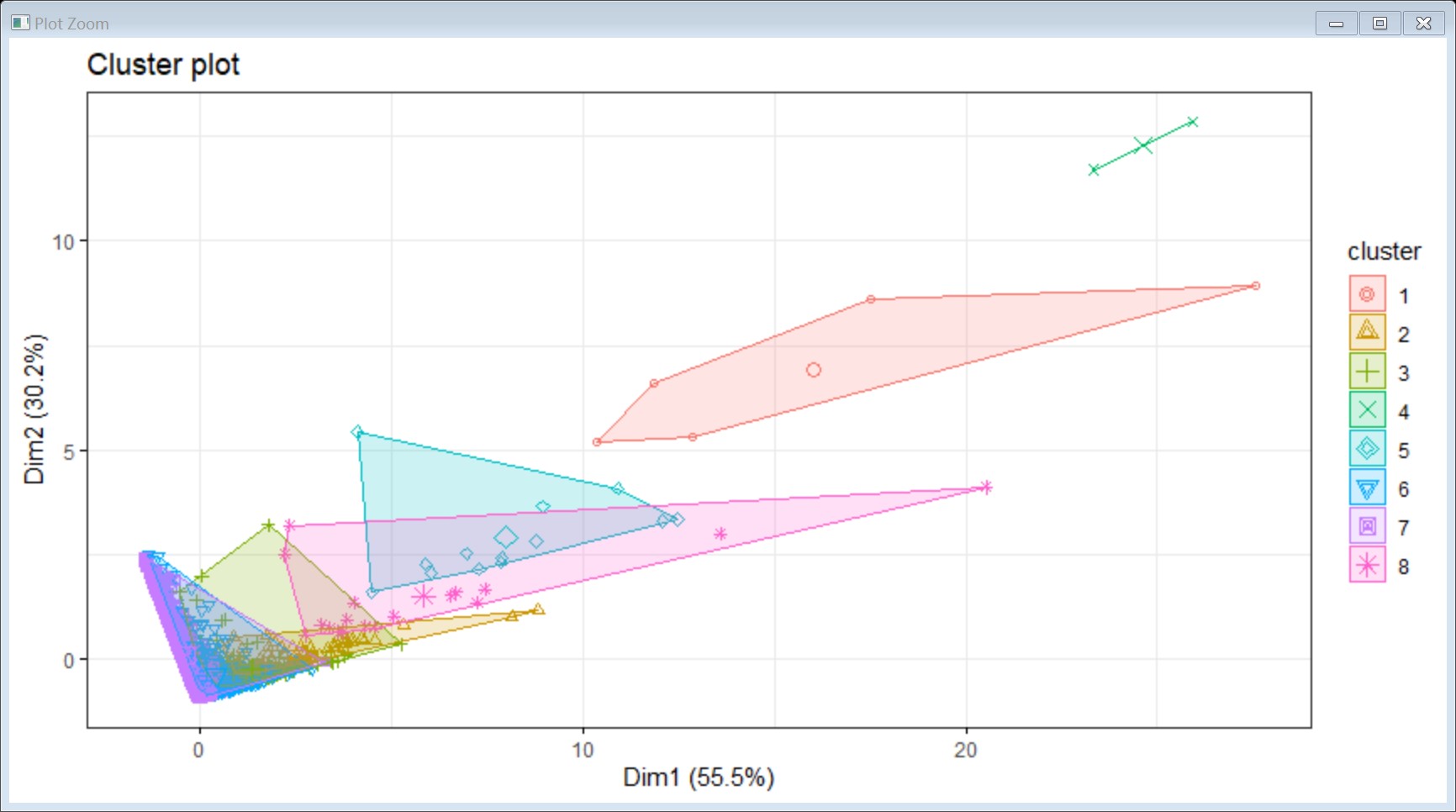Viewport: 1456px width, 812px height.
Task: Click the x-axis tick label 20
Action: 966,750
